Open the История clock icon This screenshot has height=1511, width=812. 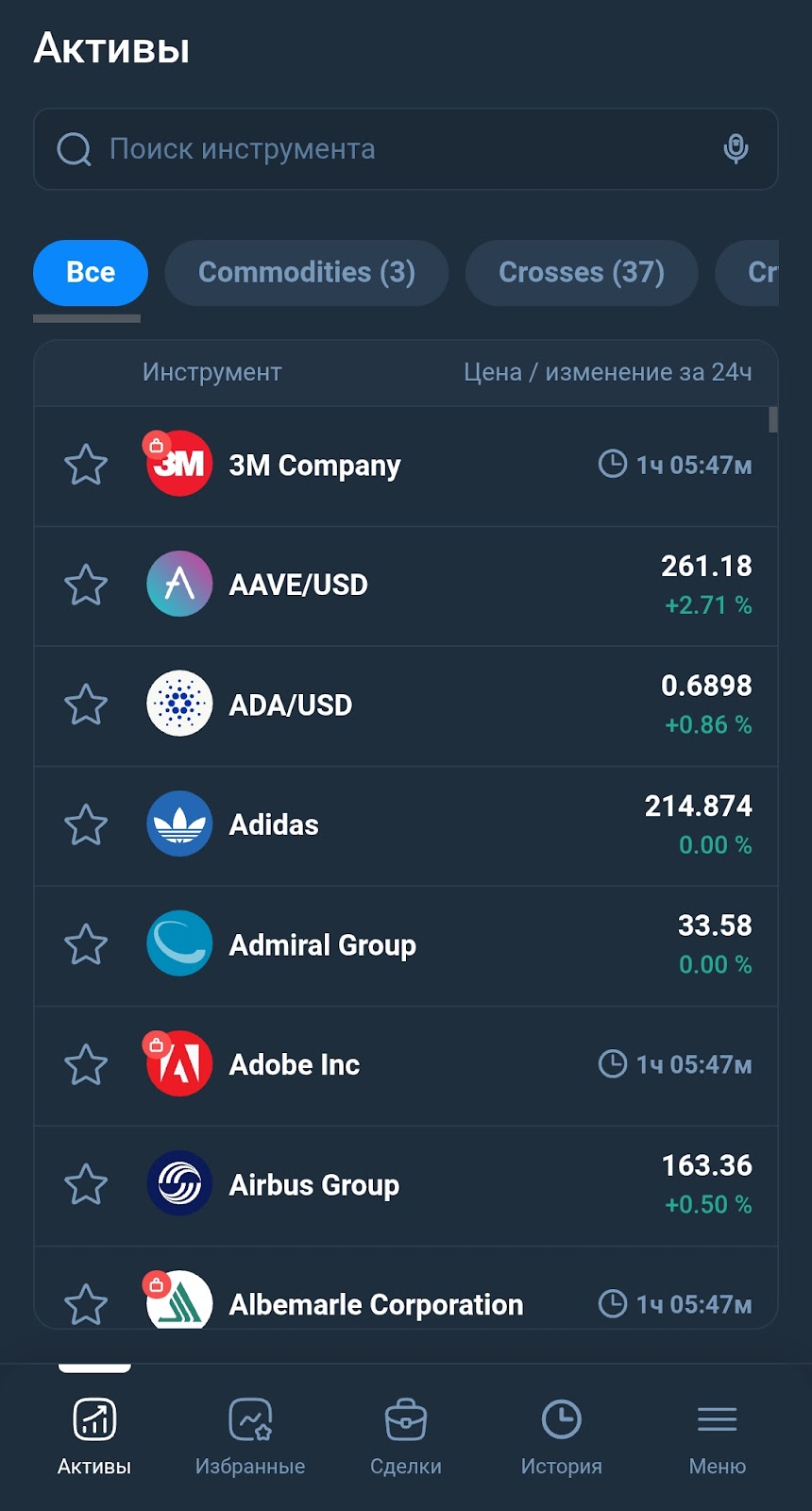pos(562,1418)
